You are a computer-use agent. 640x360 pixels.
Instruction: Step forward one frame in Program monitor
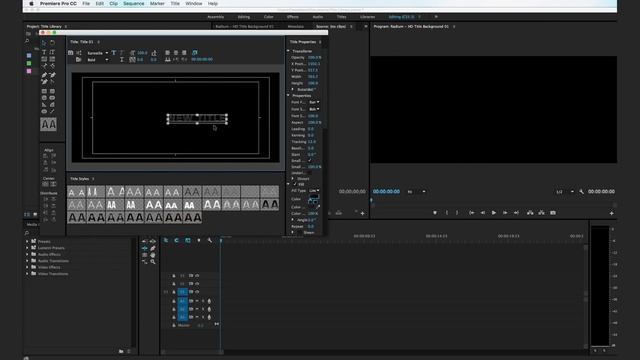point(505,213)
